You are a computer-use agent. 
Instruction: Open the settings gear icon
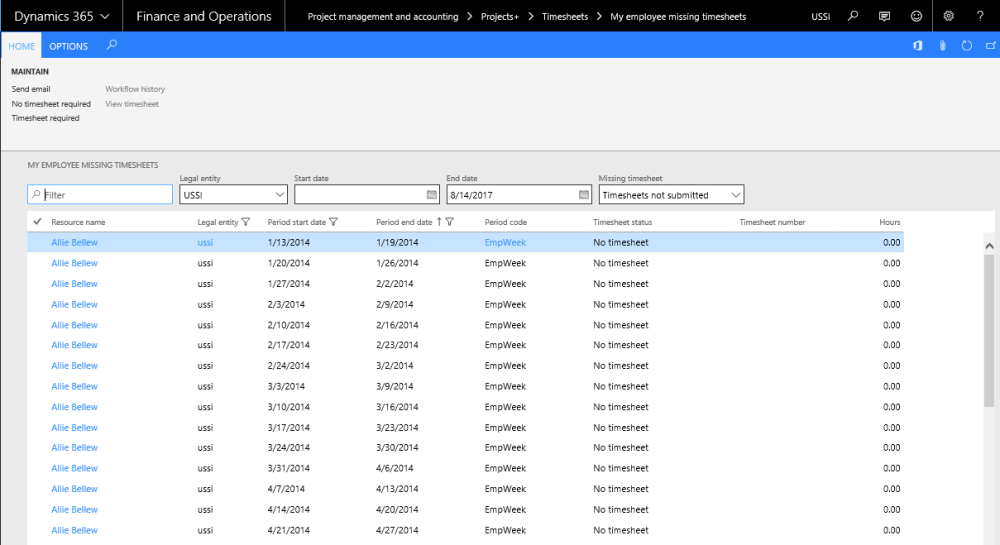[x=949, y=16]
